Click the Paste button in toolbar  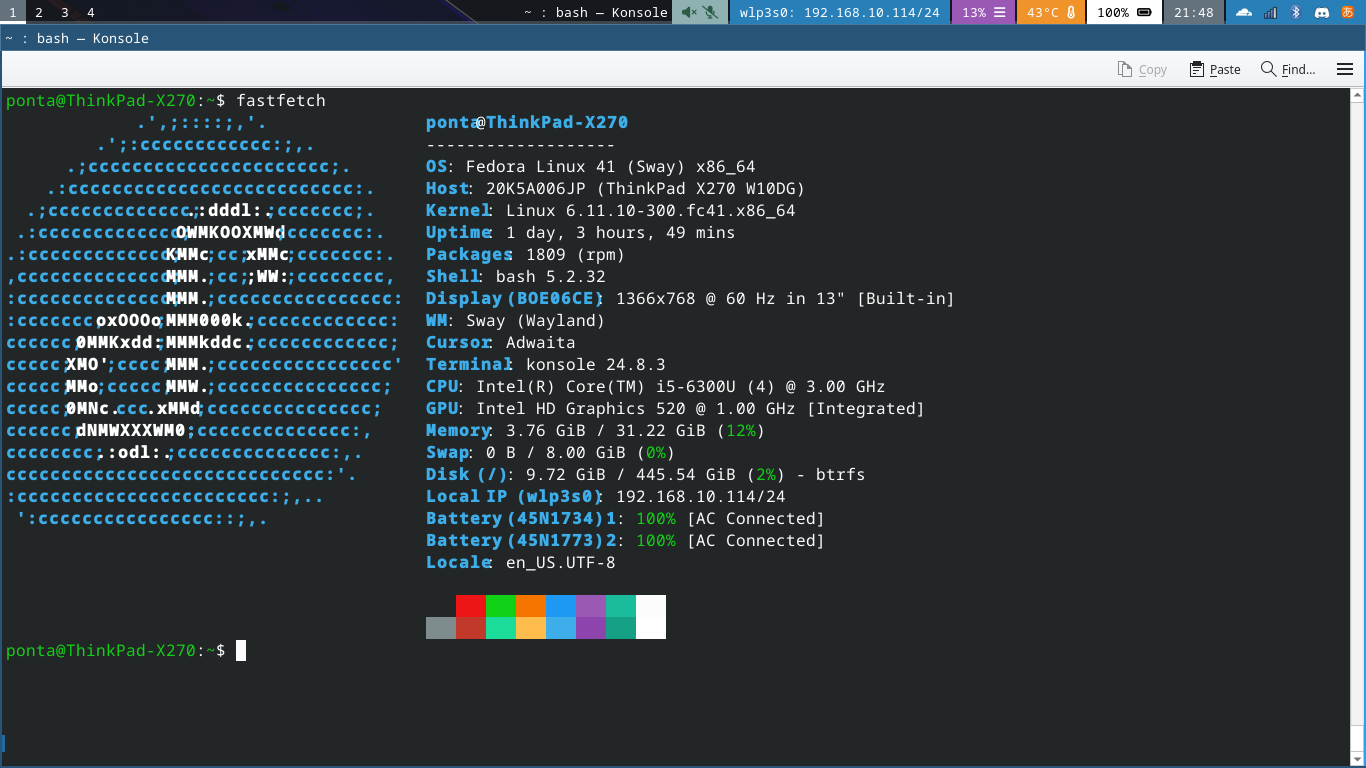click(1215, 69)
